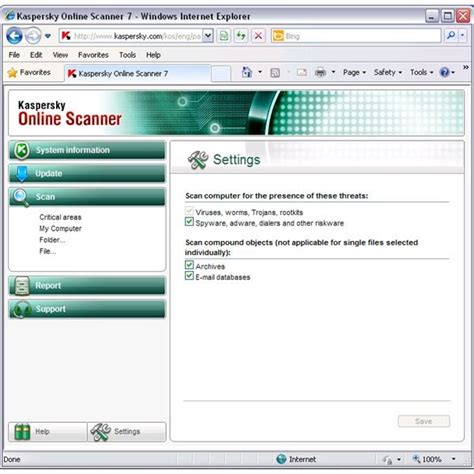Open the Edit menu
This screenshot has height=474, width=474.
pyautogui.click(x=36, y=55)
